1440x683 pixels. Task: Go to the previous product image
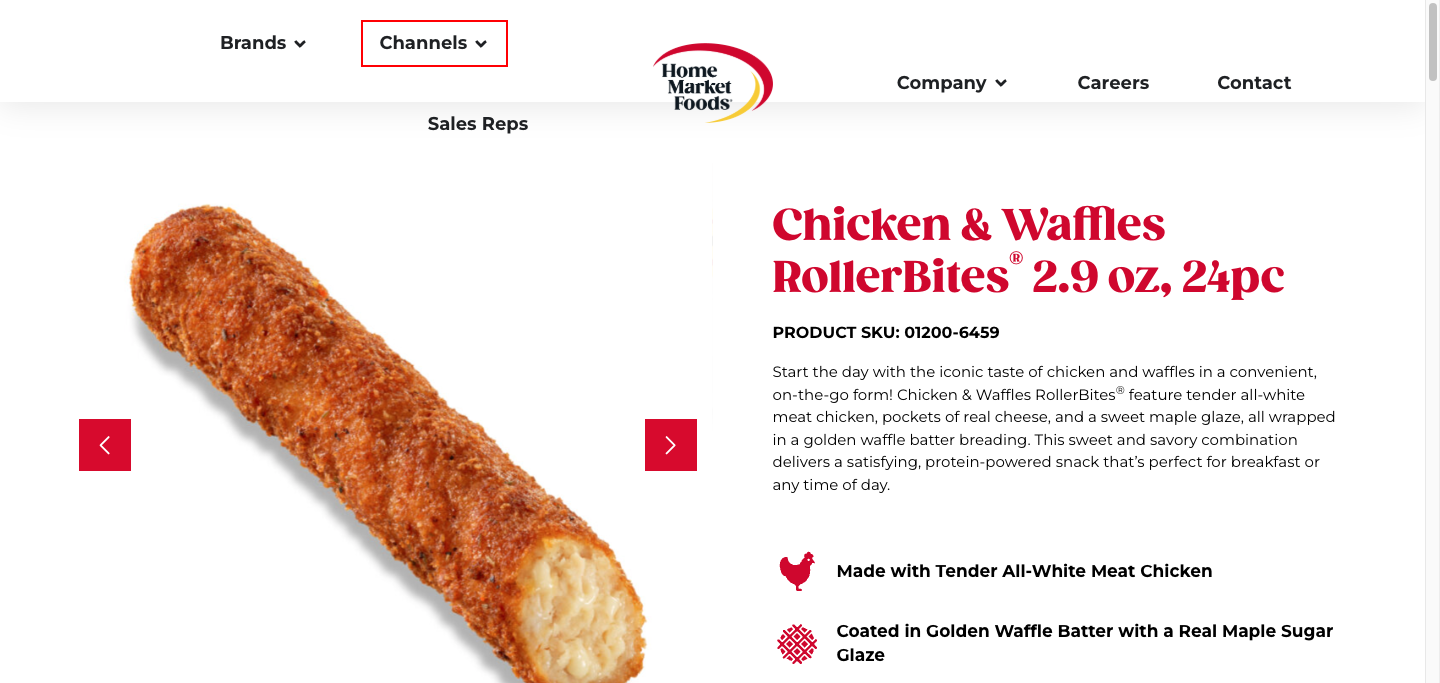tap(105, 445)
